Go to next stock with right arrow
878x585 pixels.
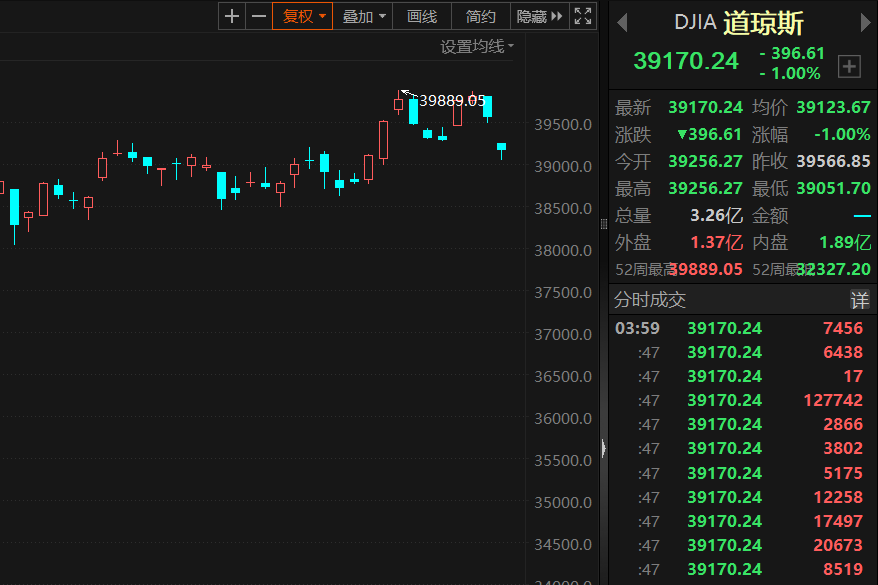coord(864,22)
